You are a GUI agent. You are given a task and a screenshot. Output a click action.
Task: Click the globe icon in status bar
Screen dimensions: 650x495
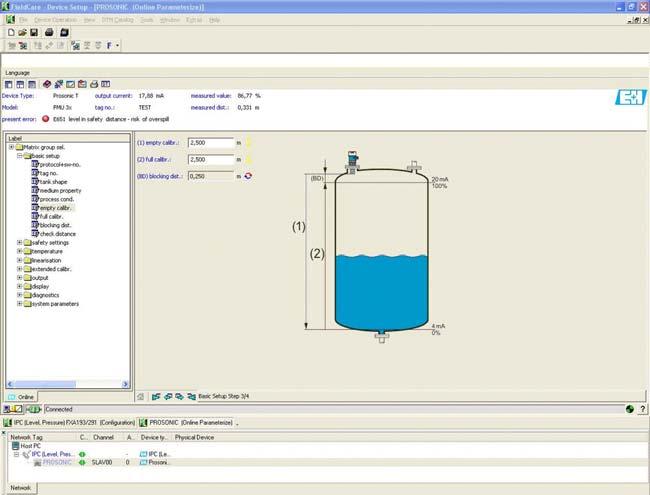coord(630,409)
